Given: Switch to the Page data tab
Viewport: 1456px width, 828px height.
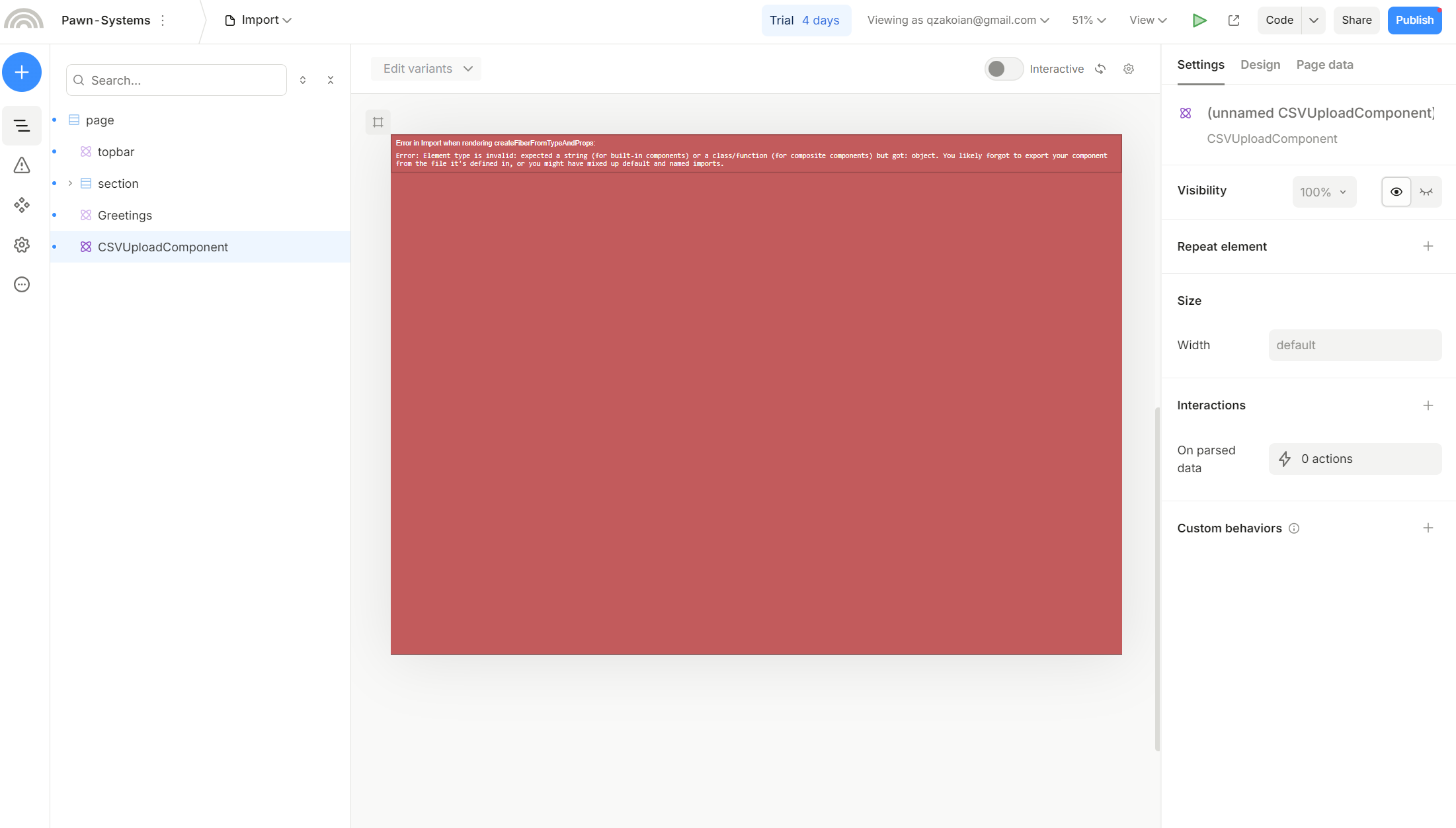Looking at the screenshot, I should (1324, 65).
